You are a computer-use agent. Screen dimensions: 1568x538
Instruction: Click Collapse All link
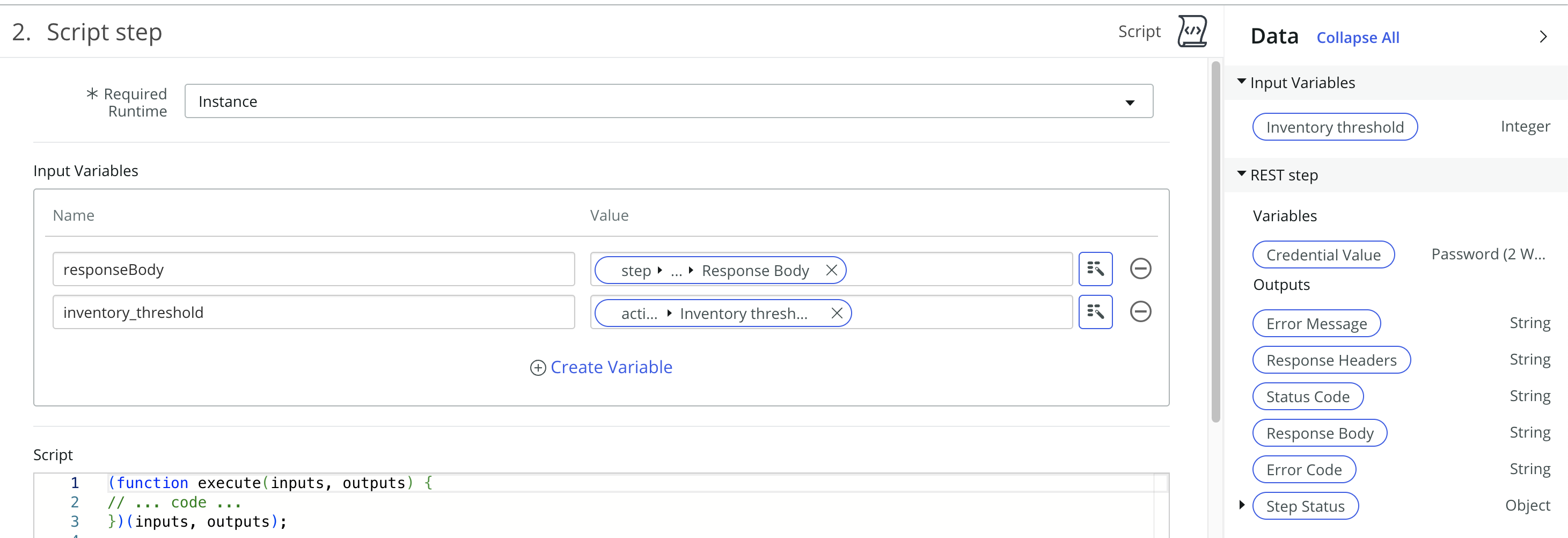coord(1358,38)
